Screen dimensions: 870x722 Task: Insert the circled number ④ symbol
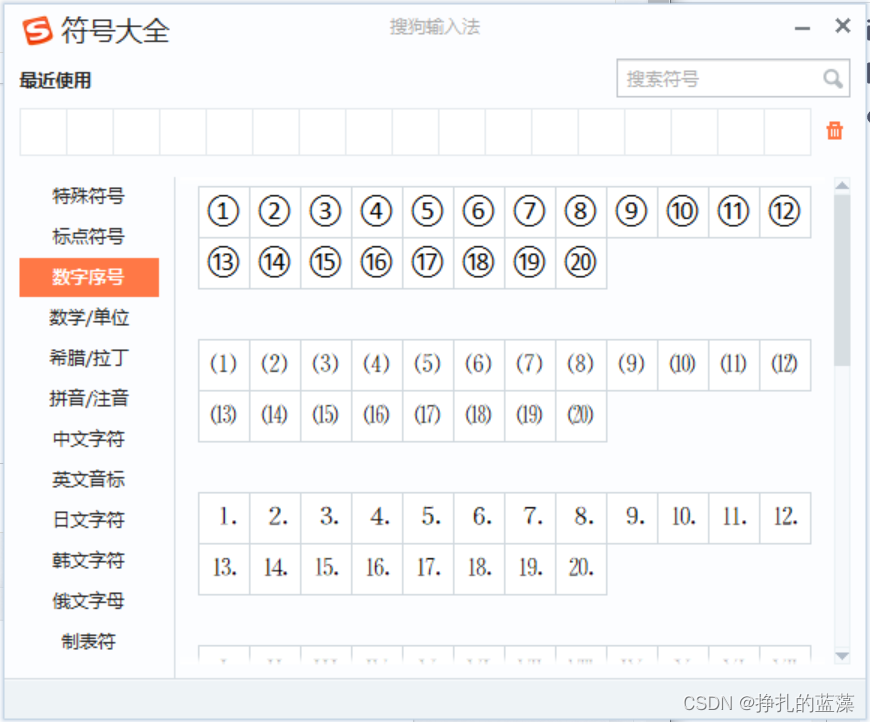[x=377, y=212]
